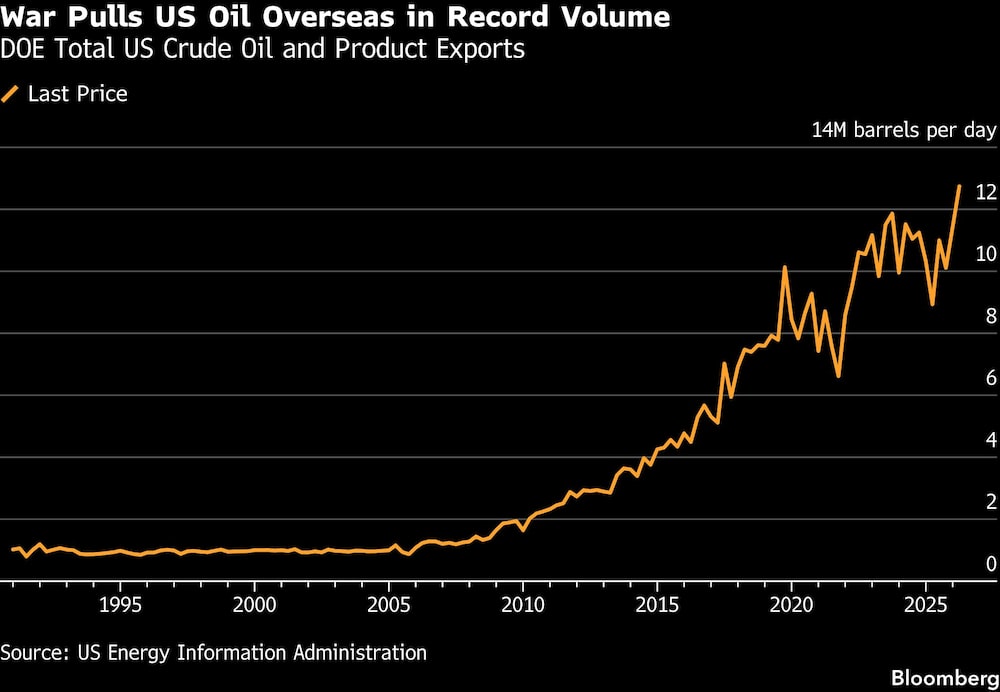Click the chart headline about record volume
The image size is (1000, 692).
[336, 18]
